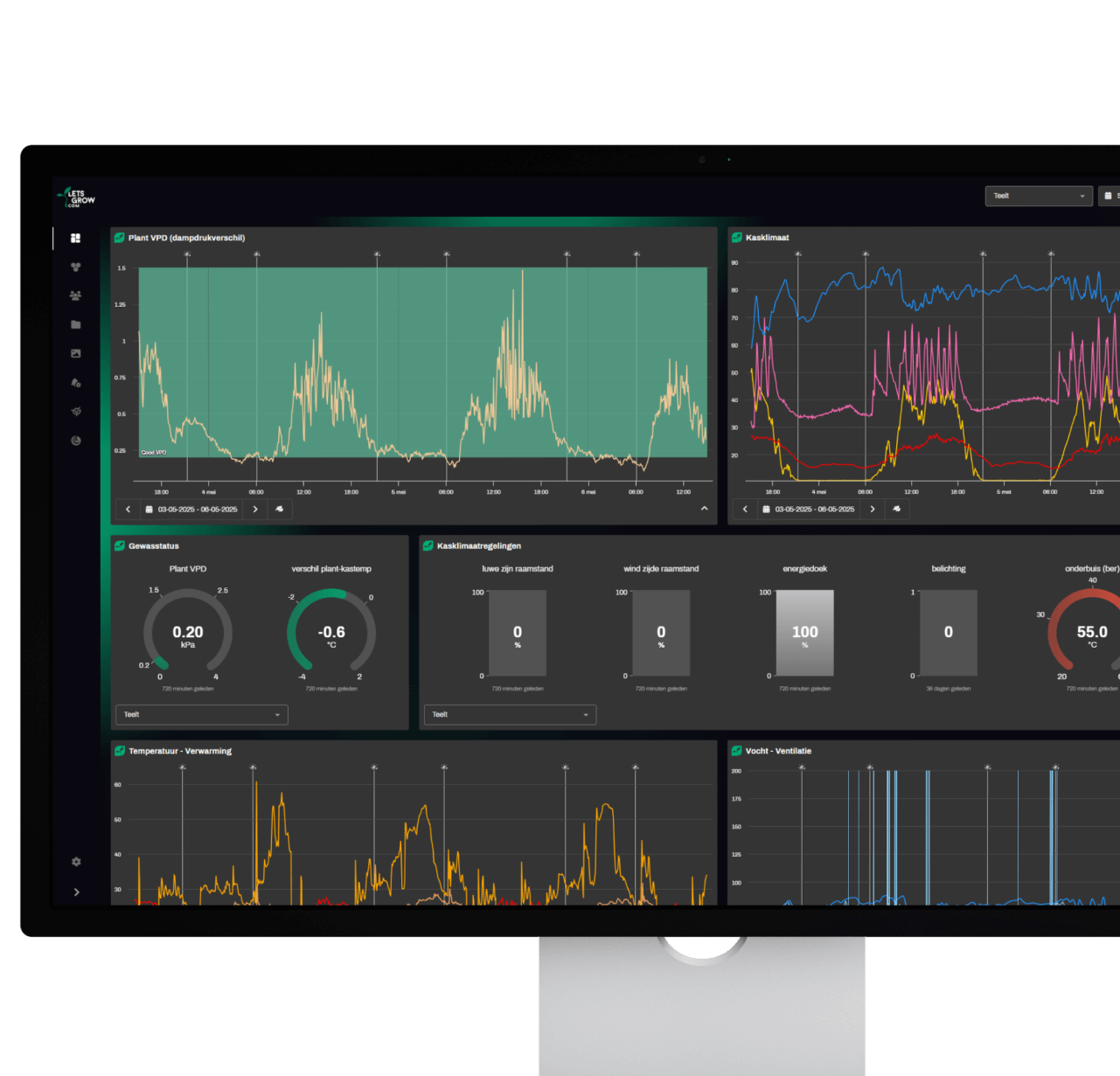
Task: Click the reset icon in Plant VPD date bar
Action: pos(279,509)
